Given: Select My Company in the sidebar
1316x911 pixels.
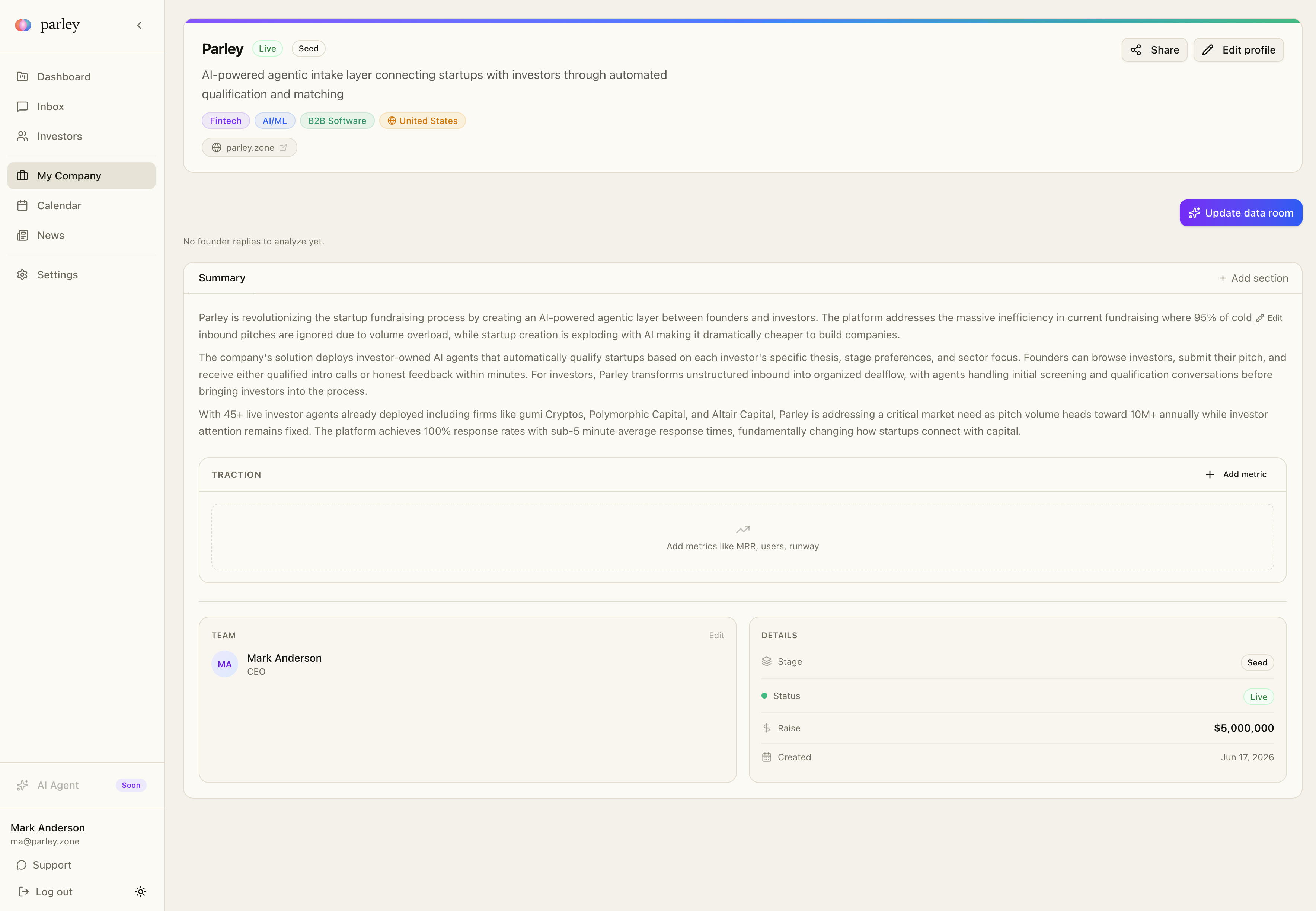Looking at the screenshot, I should click(x=81, y=175).
